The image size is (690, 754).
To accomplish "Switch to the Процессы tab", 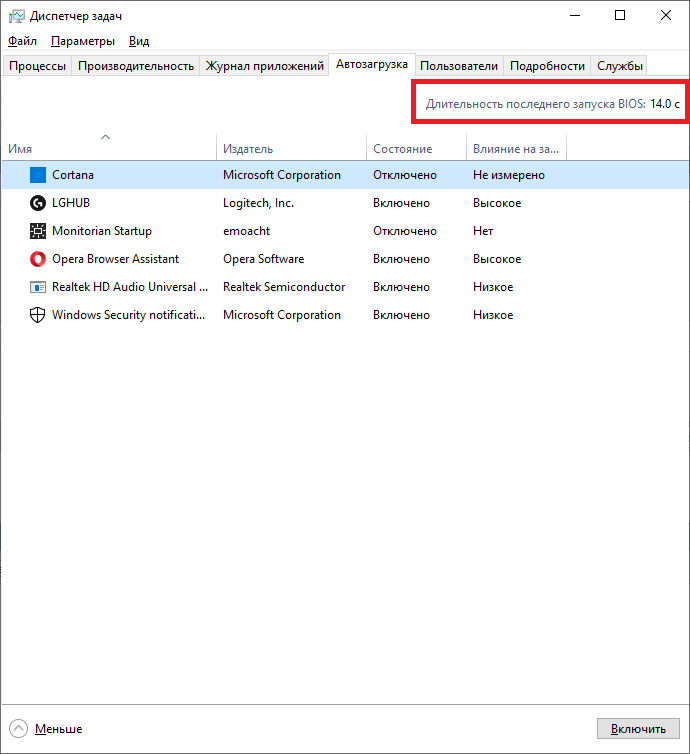I will pyautogui.click(x=38, y=66).
